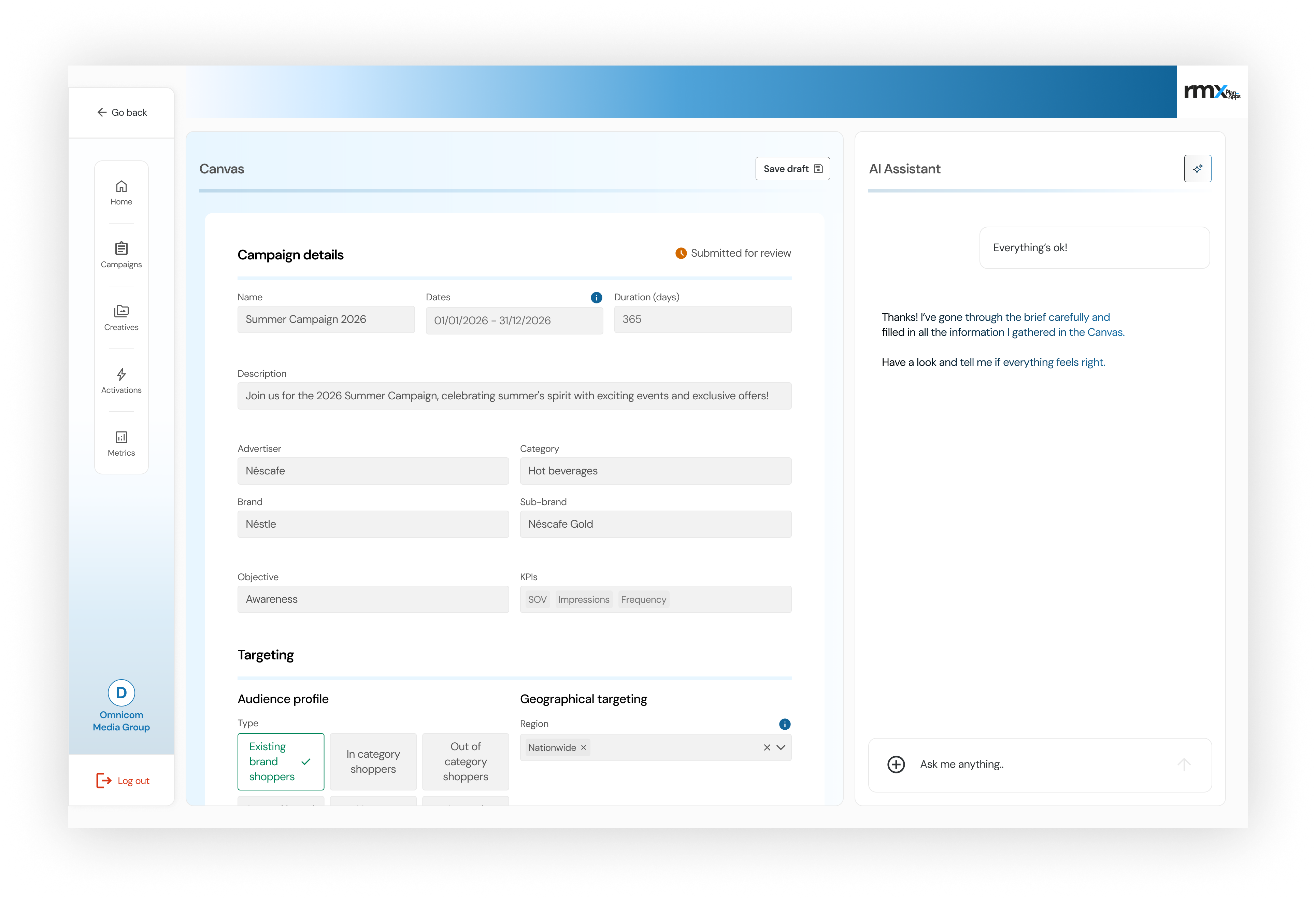Open the Home sidebar item

(x=121, y=193)
